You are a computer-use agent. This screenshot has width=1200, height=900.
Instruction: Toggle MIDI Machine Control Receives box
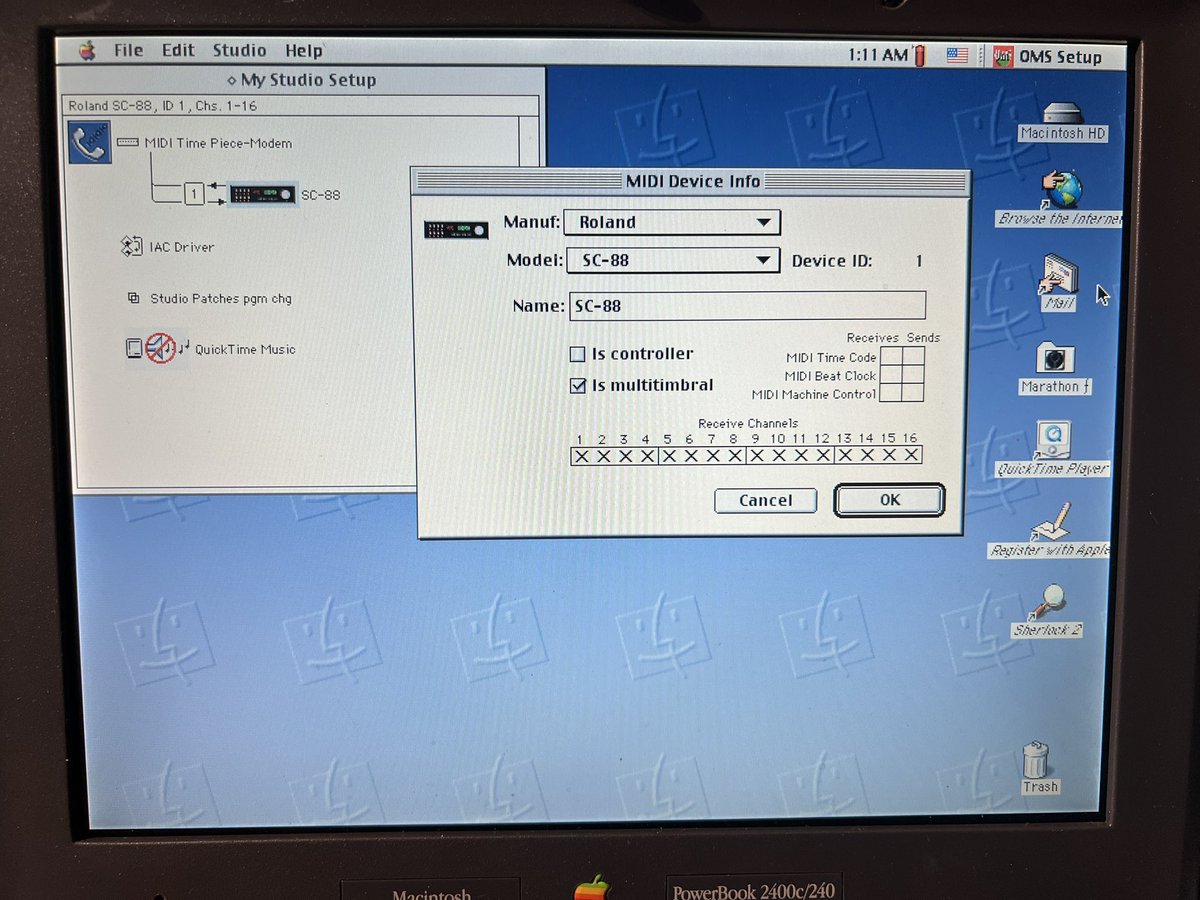891,392
